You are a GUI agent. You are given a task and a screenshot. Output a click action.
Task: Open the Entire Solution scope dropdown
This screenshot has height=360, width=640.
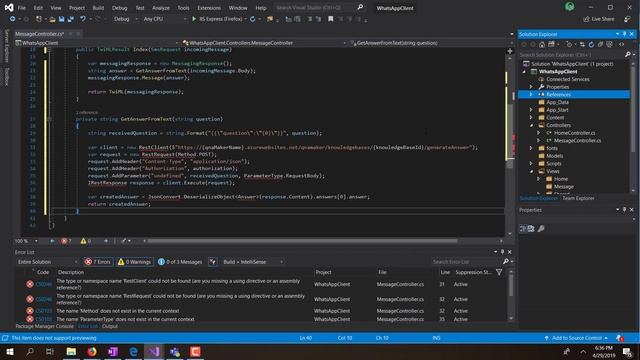pyautogui.click(x=47, y=262)
